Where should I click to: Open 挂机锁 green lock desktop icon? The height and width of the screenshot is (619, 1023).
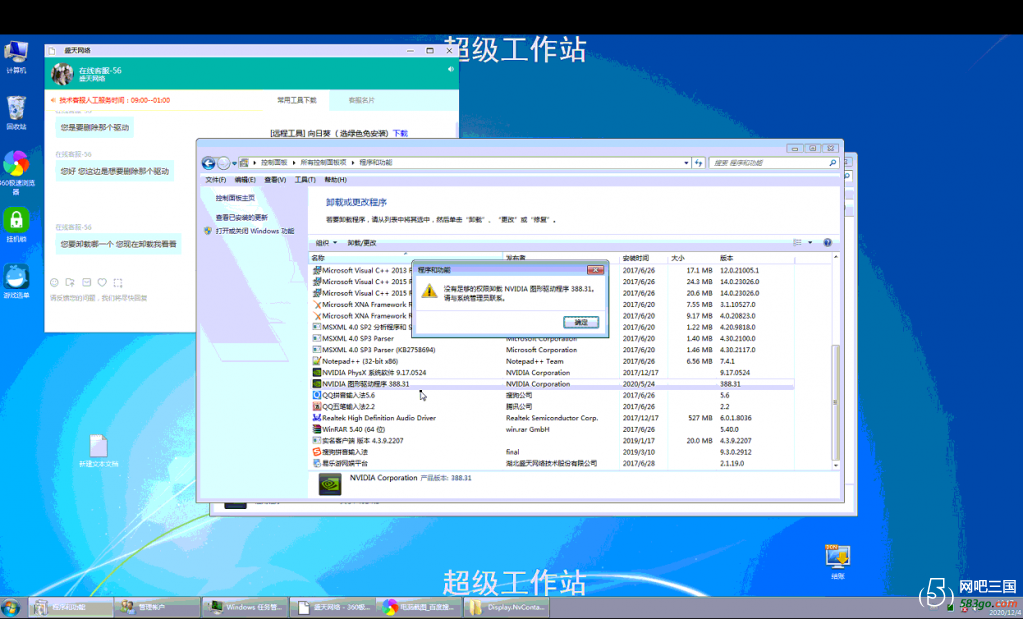(x=16, y=225)
